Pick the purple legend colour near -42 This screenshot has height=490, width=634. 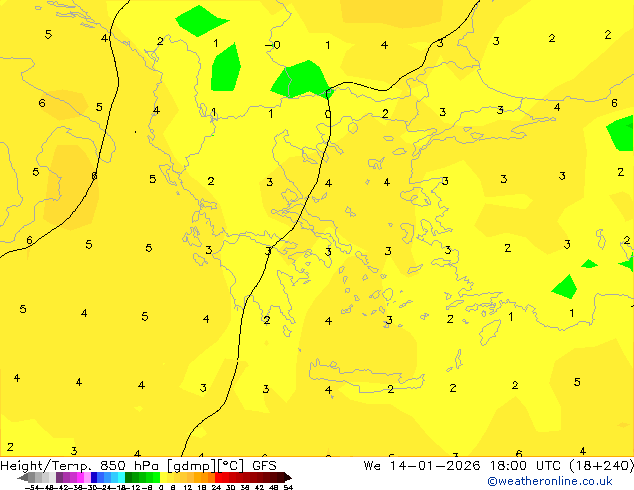59,477
